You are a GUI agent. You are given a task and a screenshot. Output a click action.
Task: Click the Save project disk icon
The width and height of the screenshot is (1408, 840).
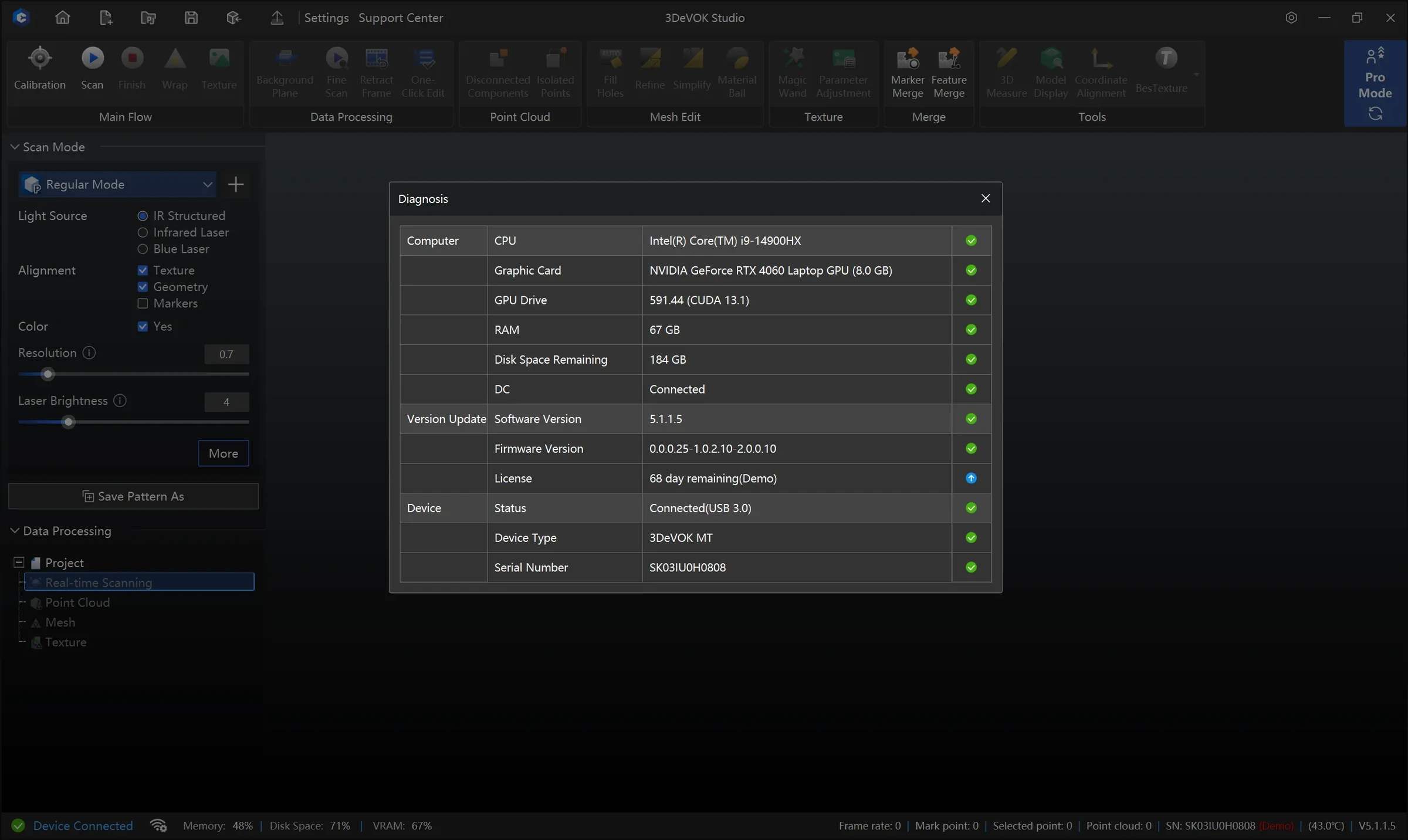191,18
